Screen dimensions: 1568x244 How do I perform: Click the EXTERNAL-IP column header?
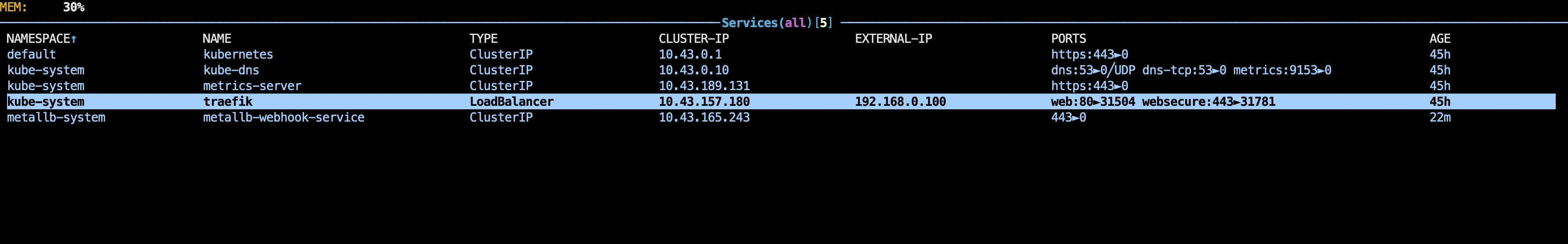(x=893, y=39)
